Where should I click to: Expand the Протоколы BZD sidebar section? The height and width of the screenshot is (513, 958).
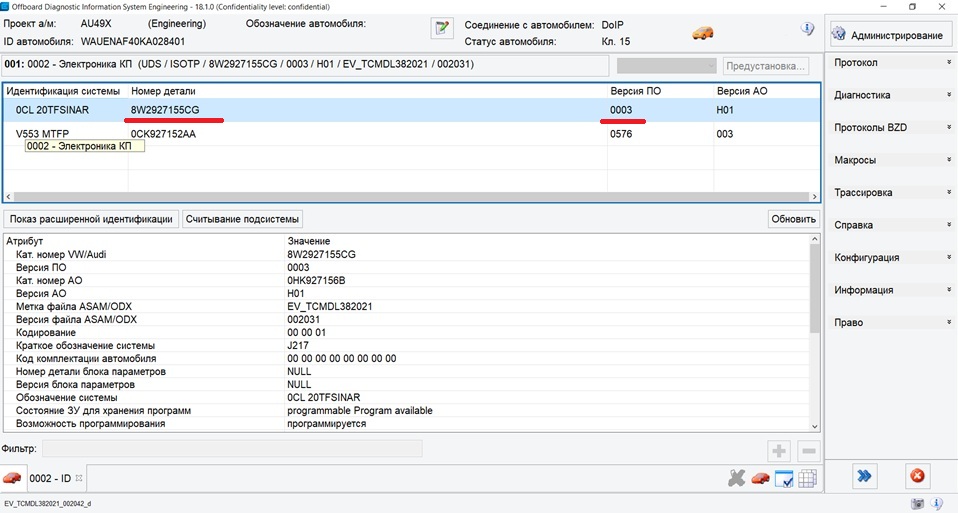point(892,128)
